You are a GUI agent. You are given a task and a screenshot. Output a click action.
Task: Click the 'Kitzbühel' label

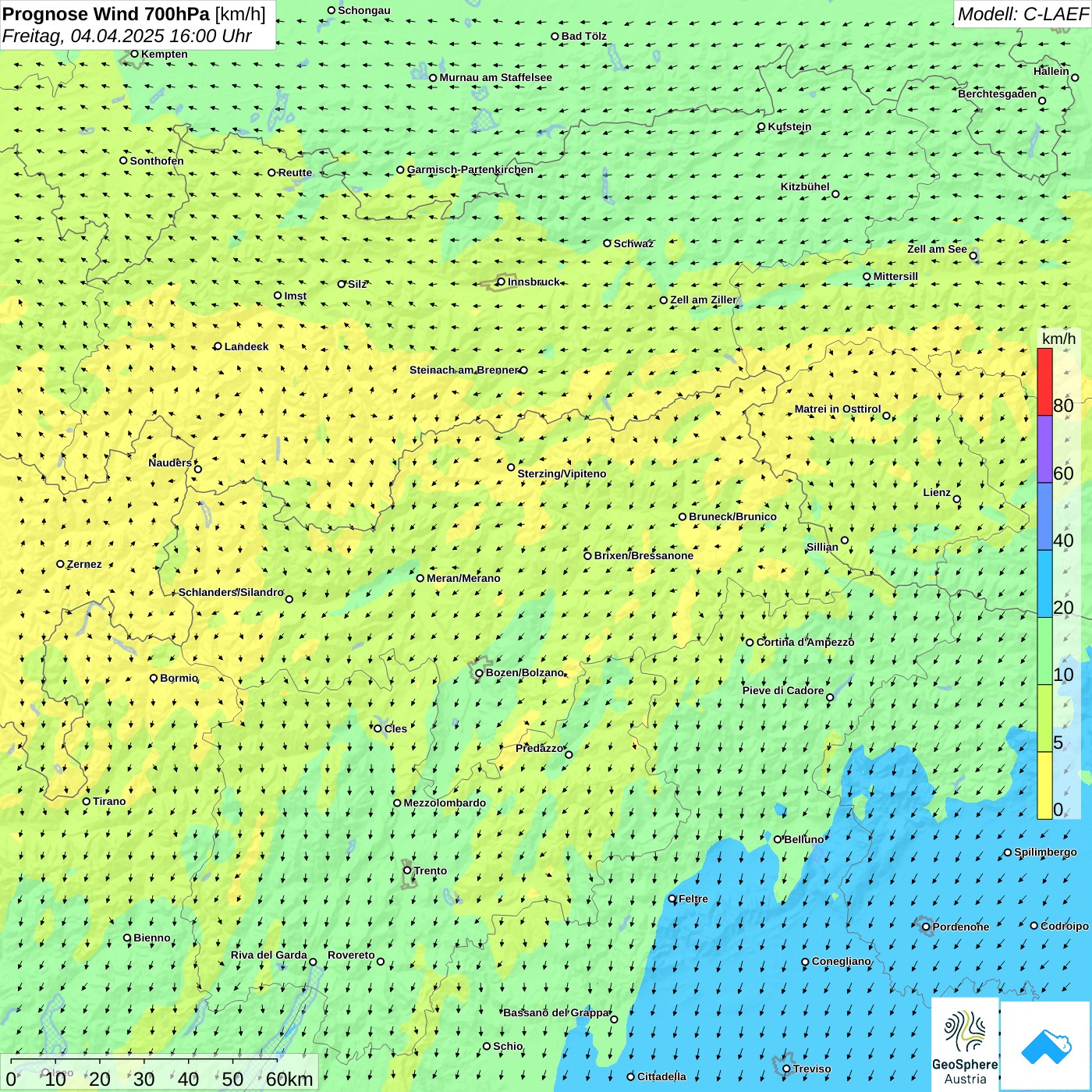coord(805,186)
